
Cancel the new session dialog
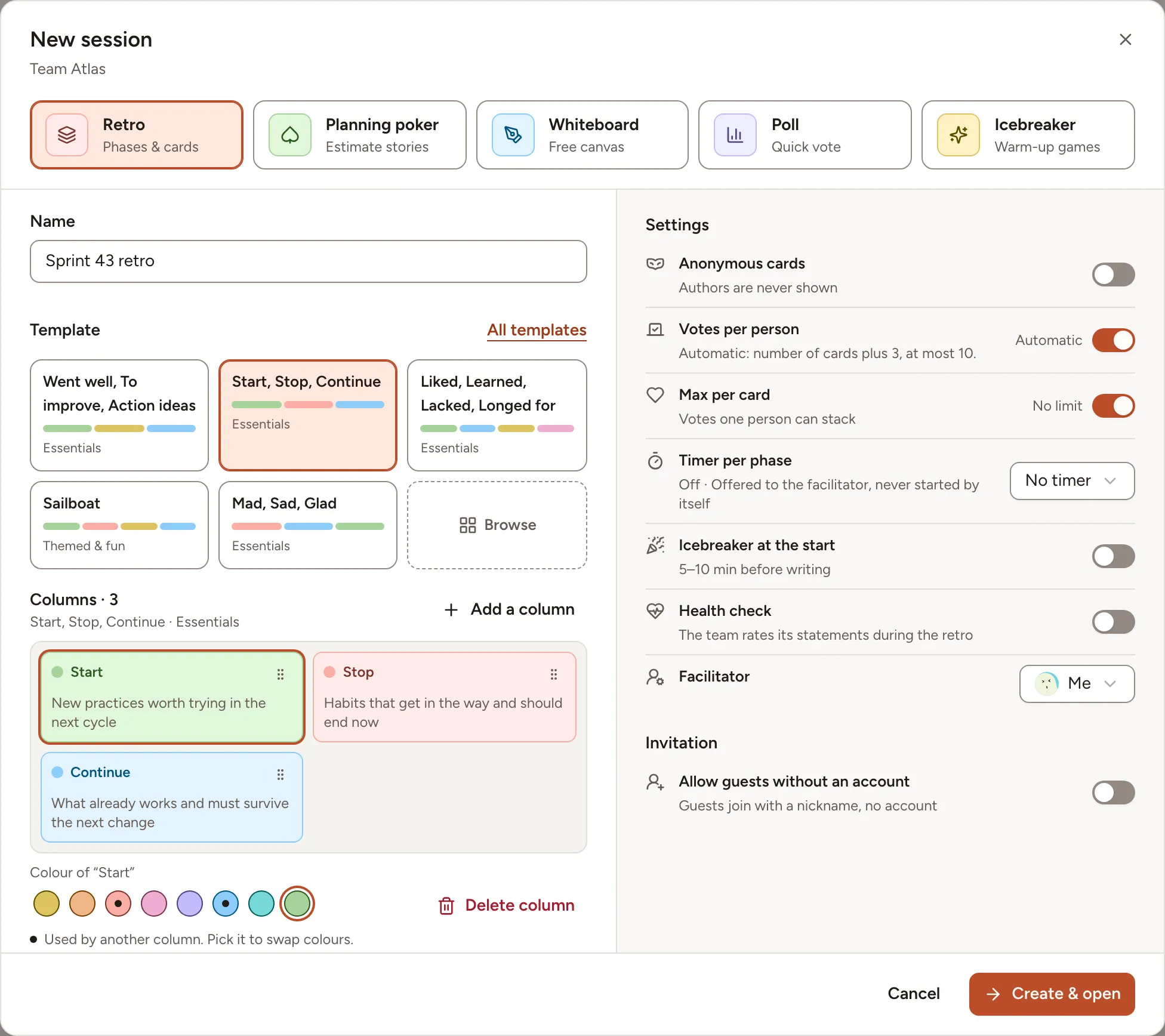pos(913,994)
